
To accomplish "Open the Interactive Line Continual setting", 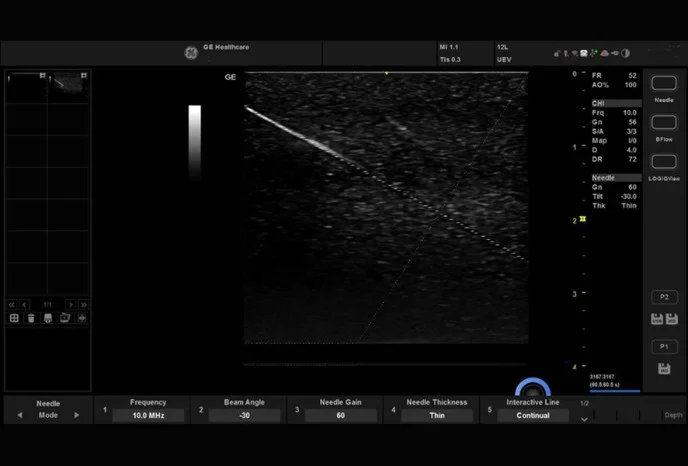I will pos(533,415).
